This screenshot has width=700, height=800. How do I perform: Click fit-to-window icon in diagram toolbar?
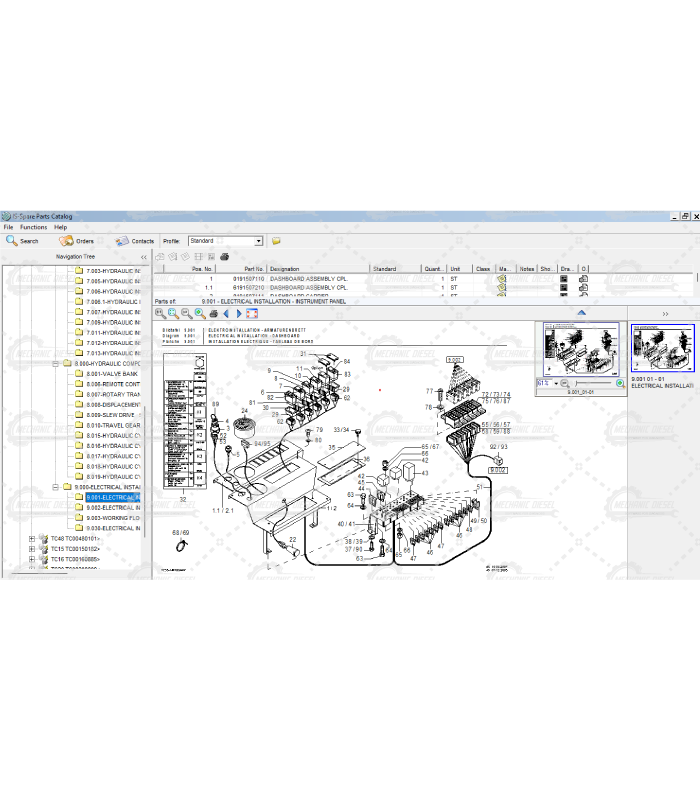251,313
